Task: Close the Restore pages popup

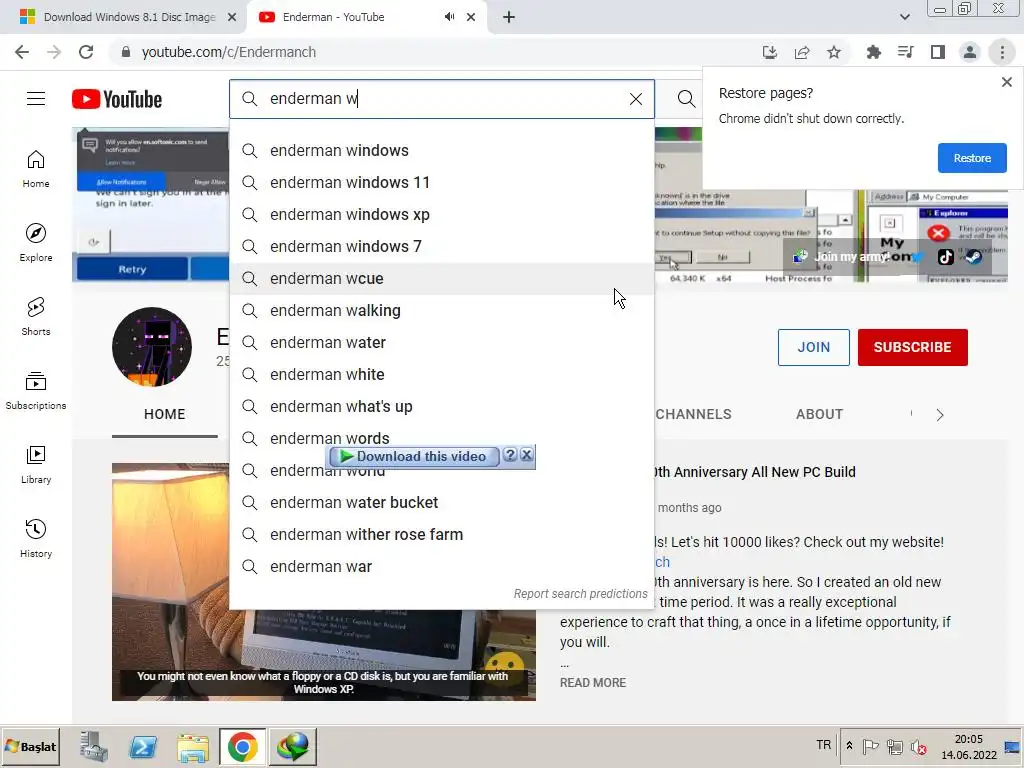Action: click(1006, 82)
